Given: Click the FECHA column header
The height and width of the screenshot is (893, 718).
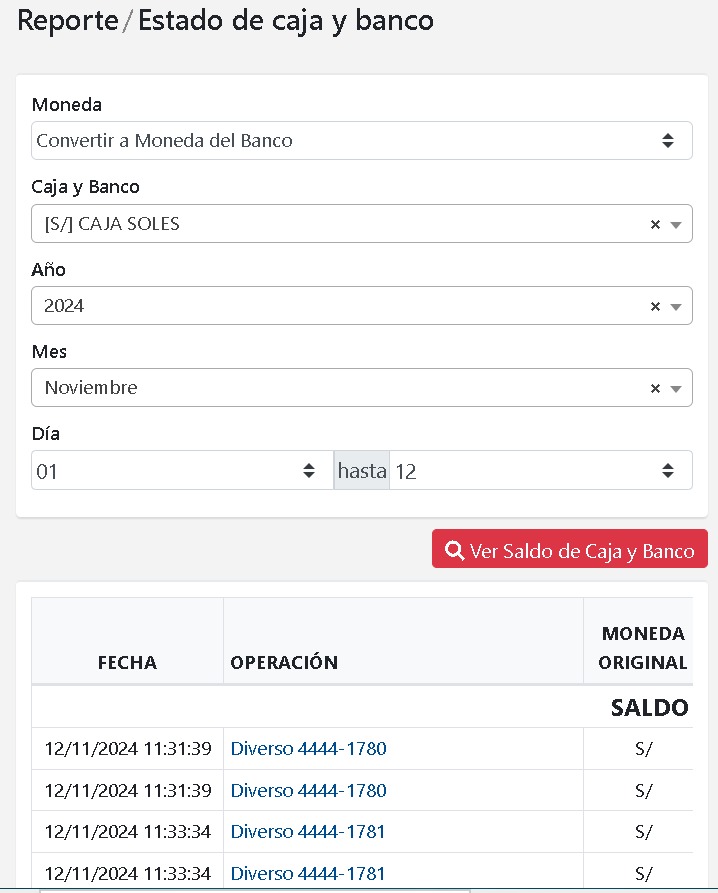Looking at the screenshot, I should coord(127,662).
